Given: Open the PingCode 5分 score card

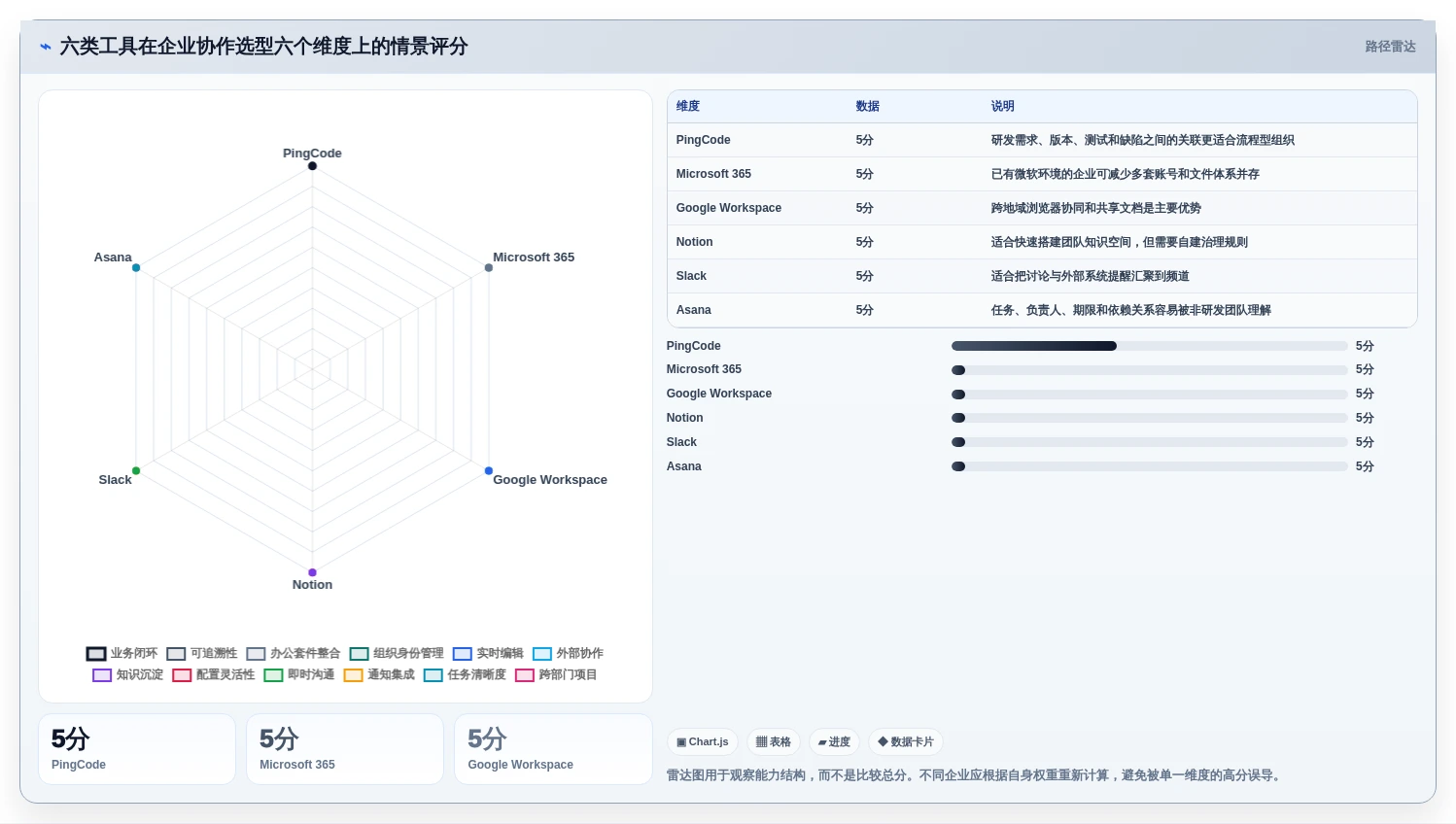Looking at the screenshot, I should (x=137, y=749).
